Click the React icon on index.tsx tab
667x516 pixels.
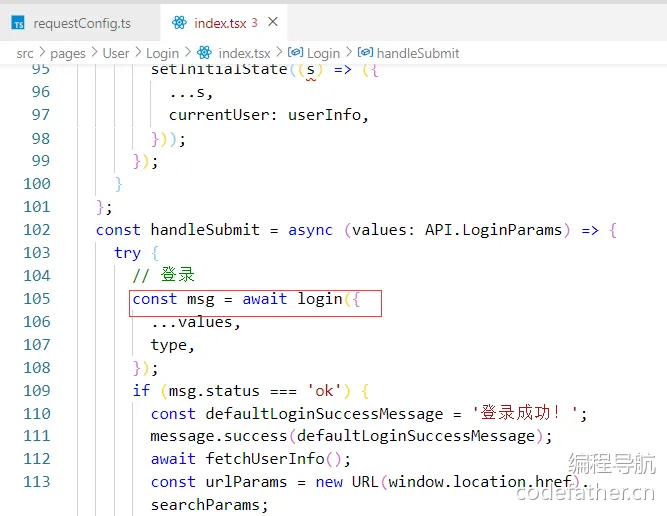[179, 23]
